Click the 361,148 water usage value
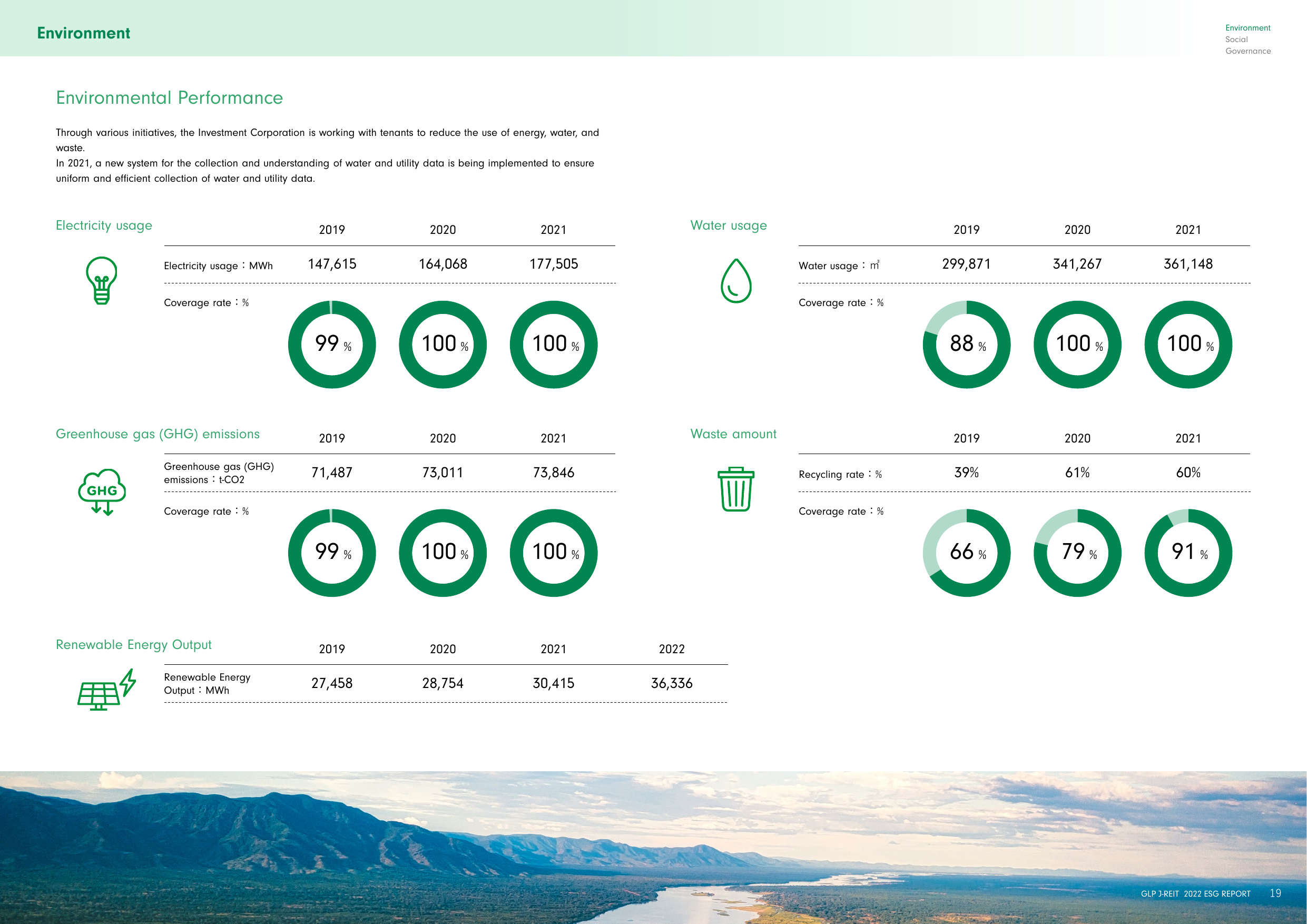Viewport: 1307px width, 924px height. pyautogui.click(x=1188, y=264)
